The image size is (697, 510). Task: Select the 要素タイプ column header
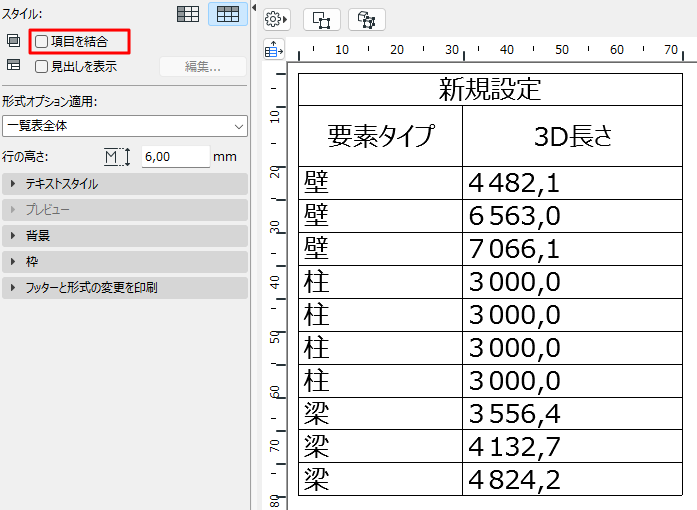(x=381, y=136)
